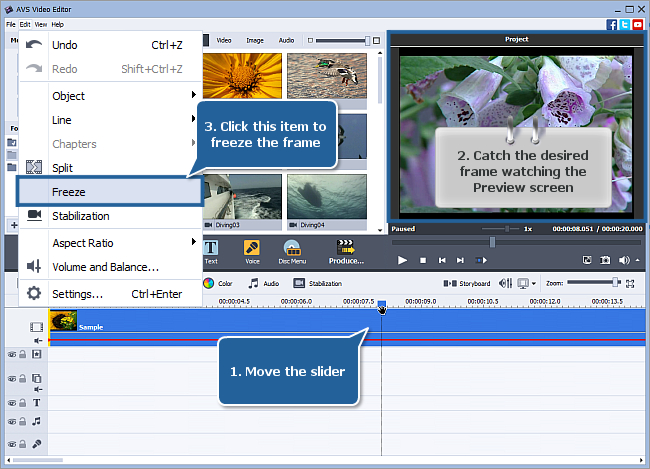Screen dimensions: 650x469
Task: Switch preview to full screen mode
Action: [x=587, y=260]
